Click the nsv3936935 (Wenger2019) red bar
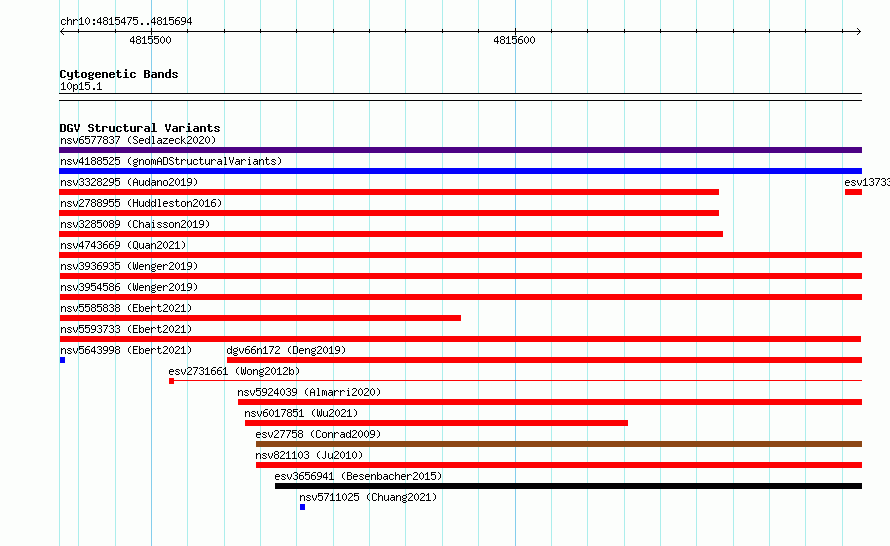Image resolution: width=890 pixels, height=546 pixels. 460,276
